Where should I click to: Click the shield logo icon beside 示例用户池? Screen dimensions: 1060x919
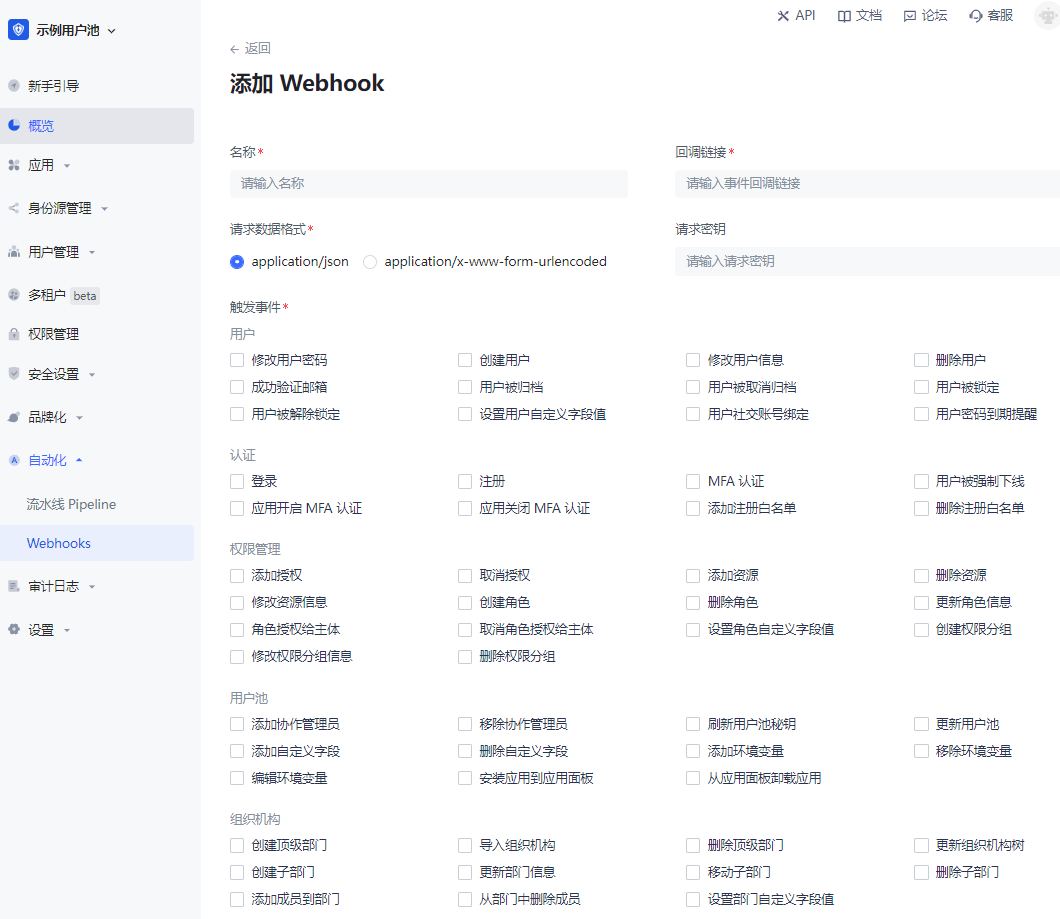(x=18, y=30)
